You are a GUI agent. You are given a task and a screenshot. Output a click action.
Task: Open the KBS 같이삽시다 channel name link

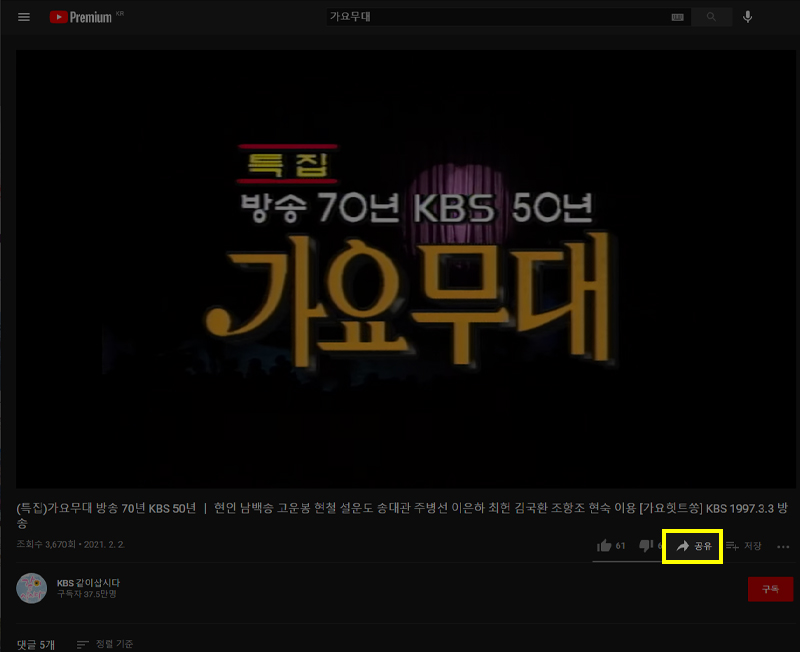click(88, 583)
